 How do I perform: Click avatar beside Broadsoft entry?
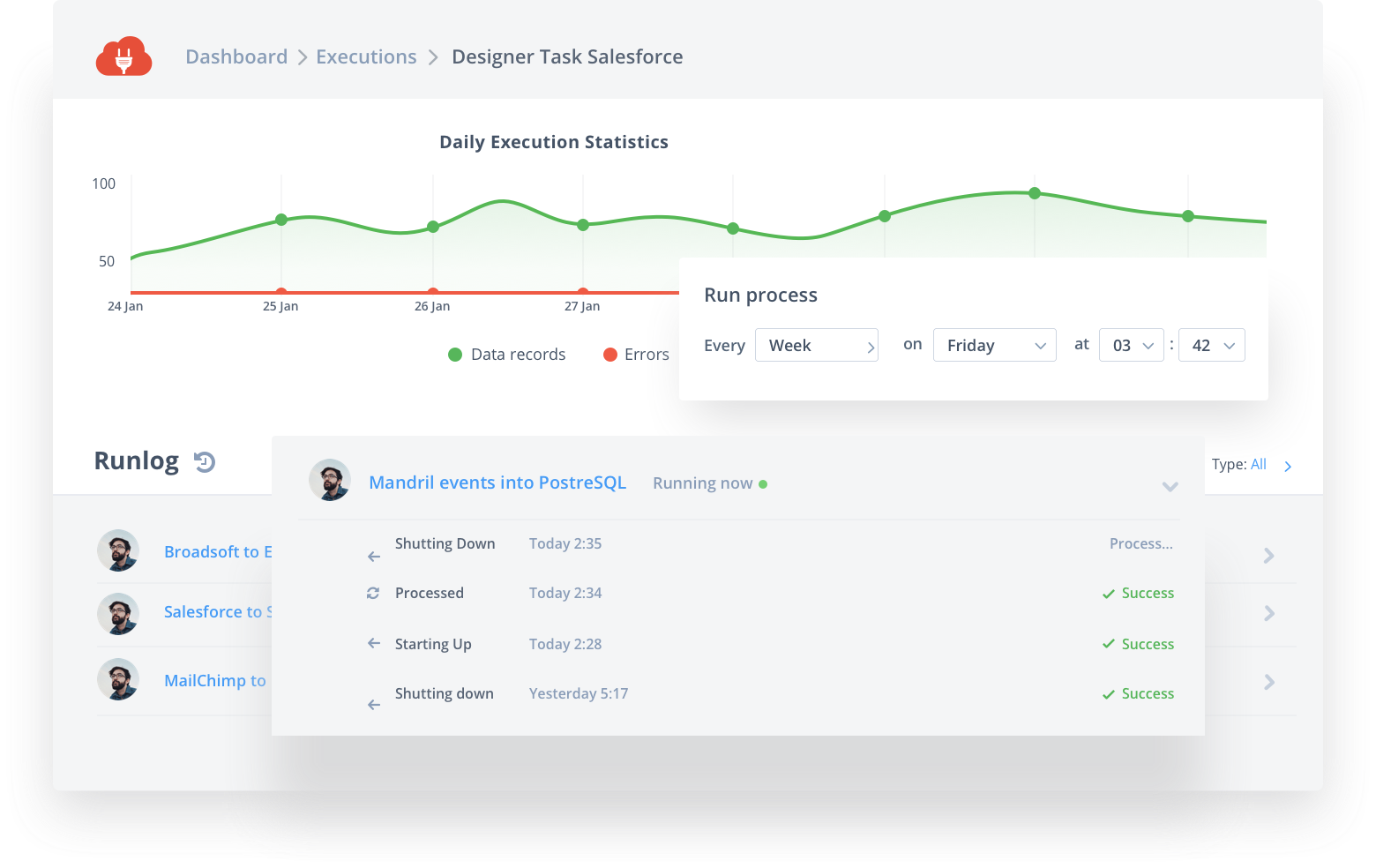click(118, 550)
